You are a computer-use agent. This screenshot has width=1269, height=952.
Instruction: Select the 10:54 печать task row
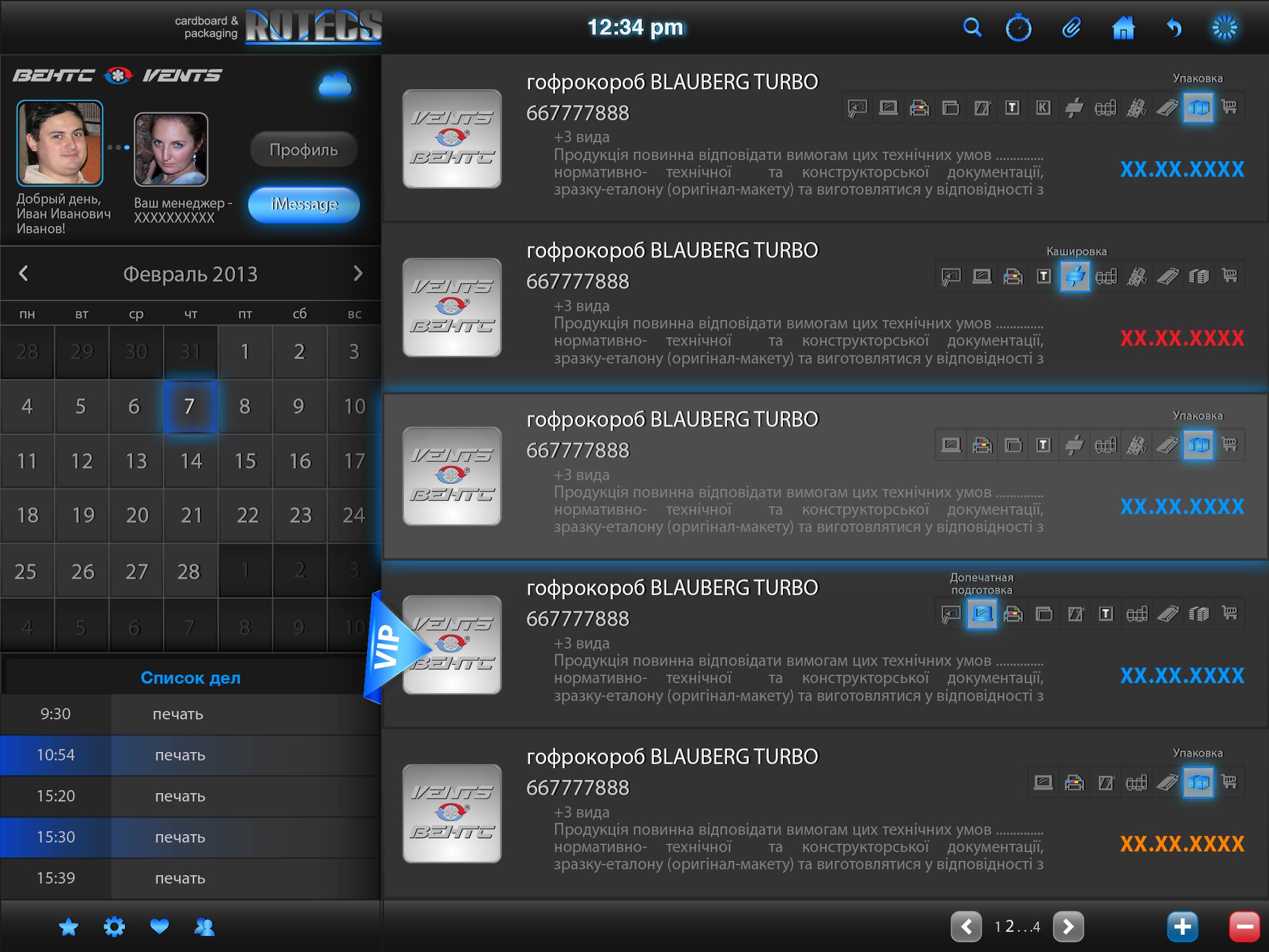point(190,755)
